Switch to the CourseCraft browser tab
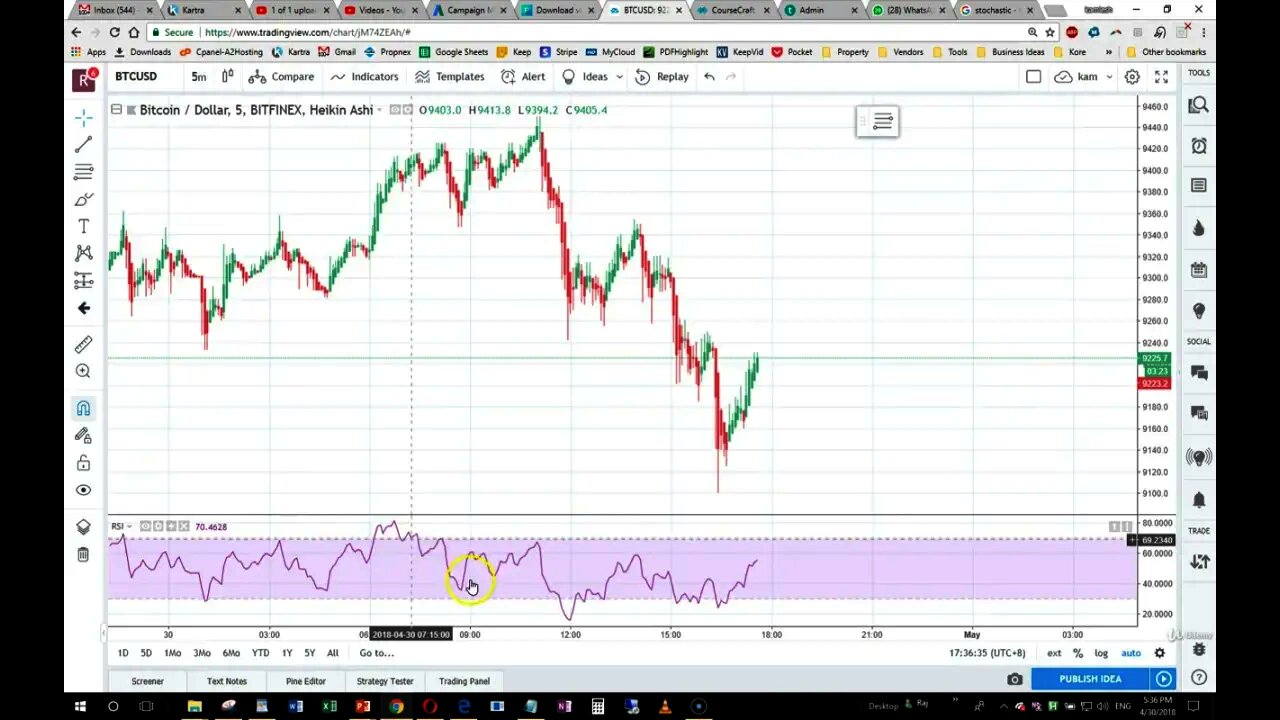 point(733,10)
